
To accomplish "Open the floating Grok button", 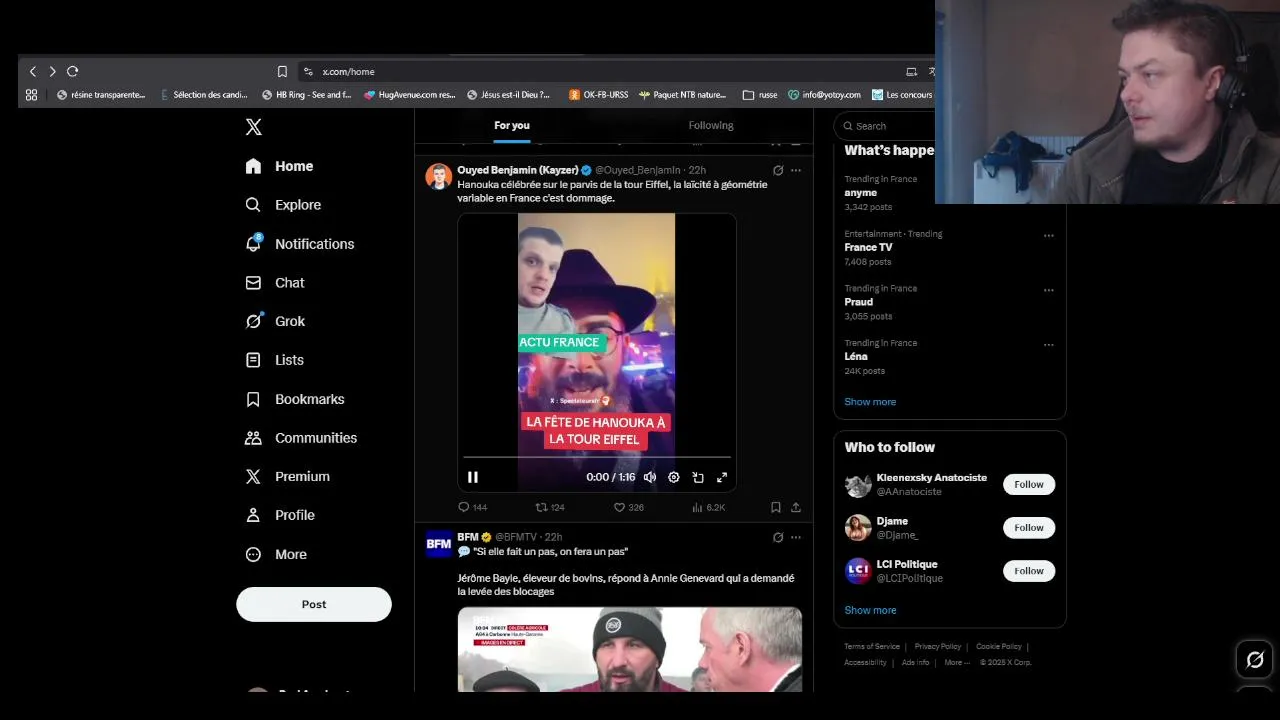I will [1255, 659].
